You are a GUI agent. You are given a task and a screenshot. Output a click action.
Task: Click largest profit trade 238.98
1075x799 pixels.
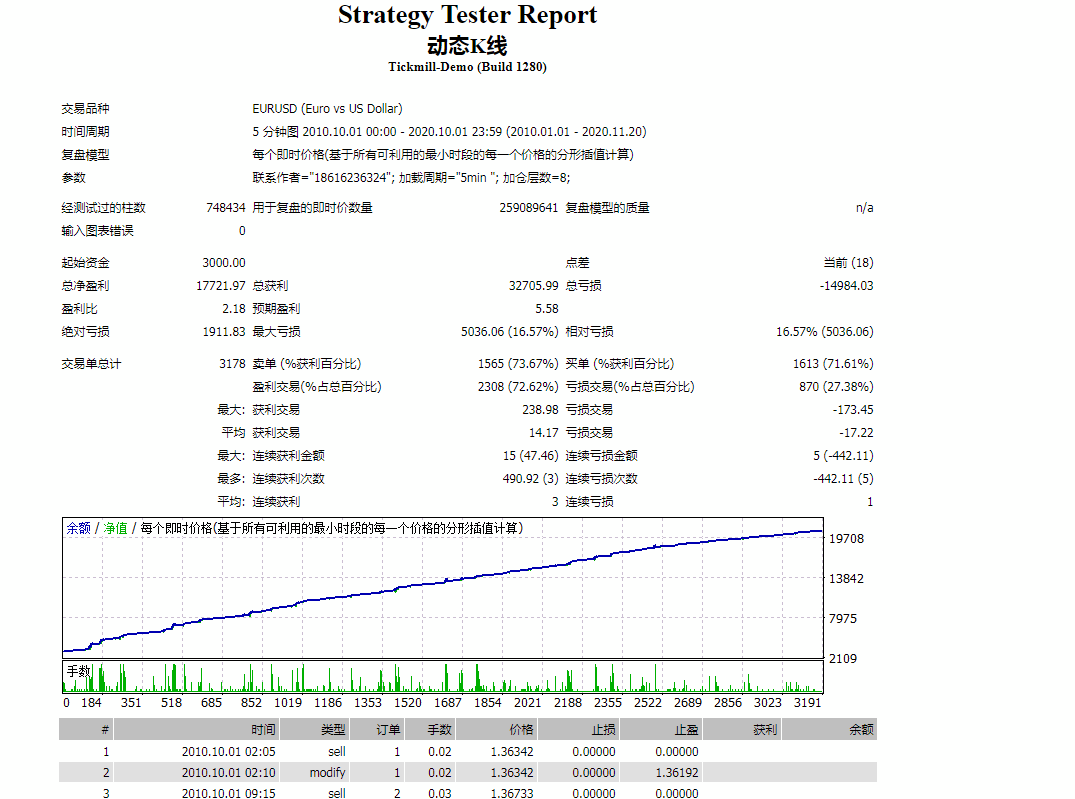click(540, 410)
